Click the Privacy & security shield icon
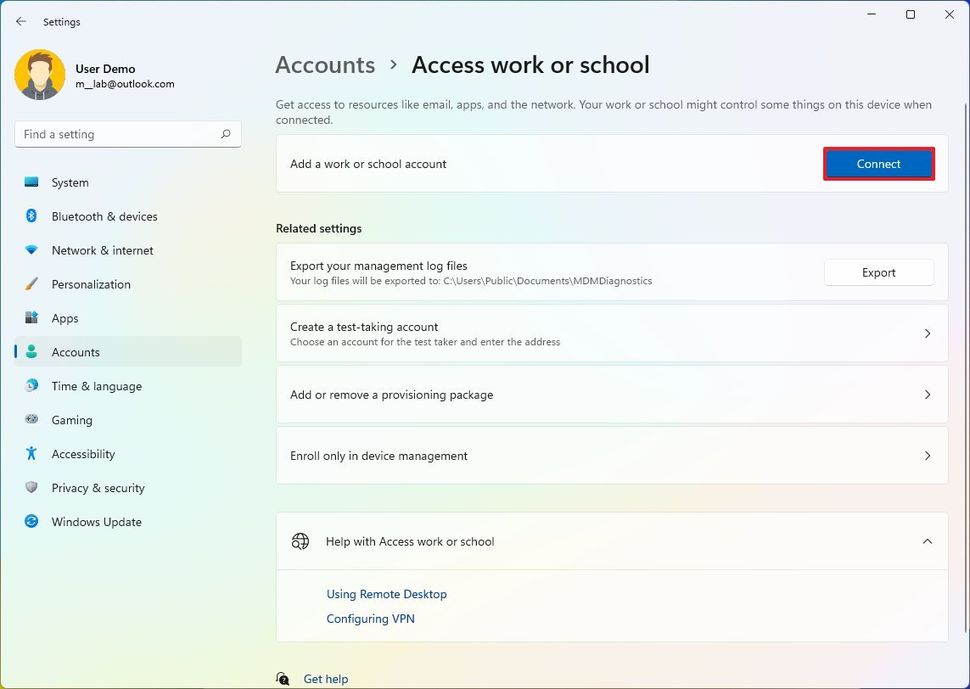Image resolution: width=970 pixels, height=689 pixels. [x=32, y=488]
